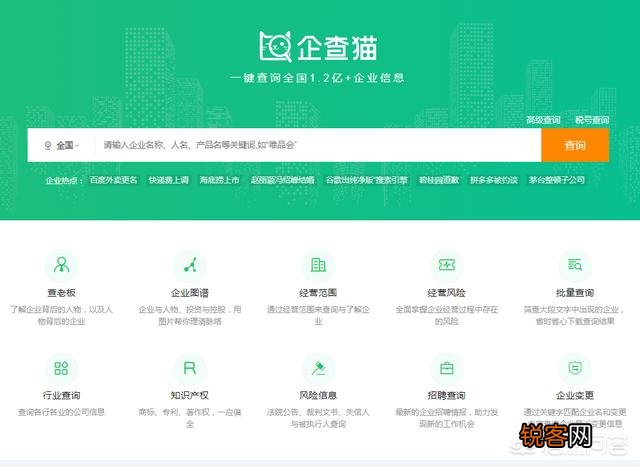Click the 企业变更 title text
The height and width of the screenshot is (467, 640).
(575, 395)
